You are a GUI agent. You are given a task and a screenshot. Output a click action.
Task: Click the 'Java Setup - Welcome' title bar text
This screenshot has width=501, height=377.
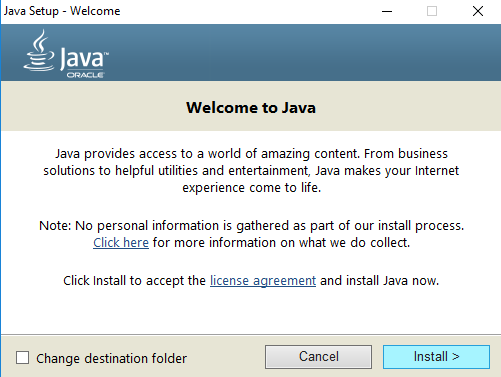[62, 11]
